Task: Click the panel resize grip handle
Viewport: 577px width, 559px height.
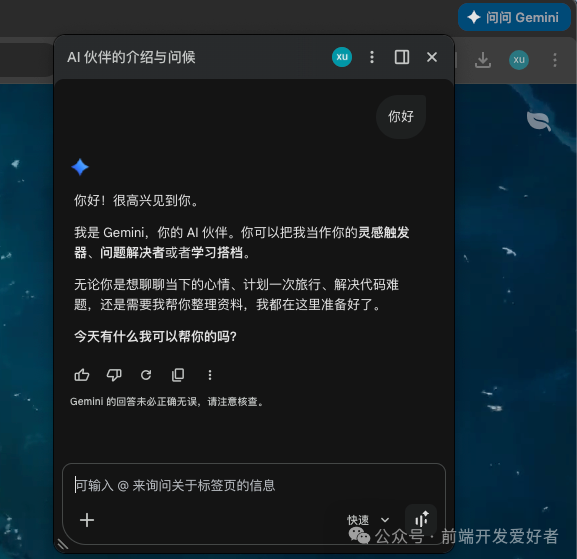Action: pyautogui.click(x=63, y=544)
